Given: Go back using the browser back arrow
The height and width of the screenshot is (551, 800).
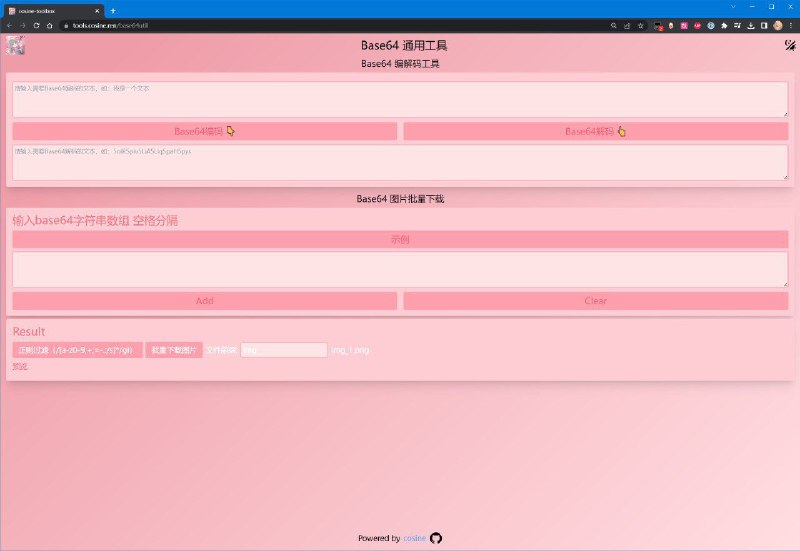Looking at the screenshot, I should click(x=10, y=25).
